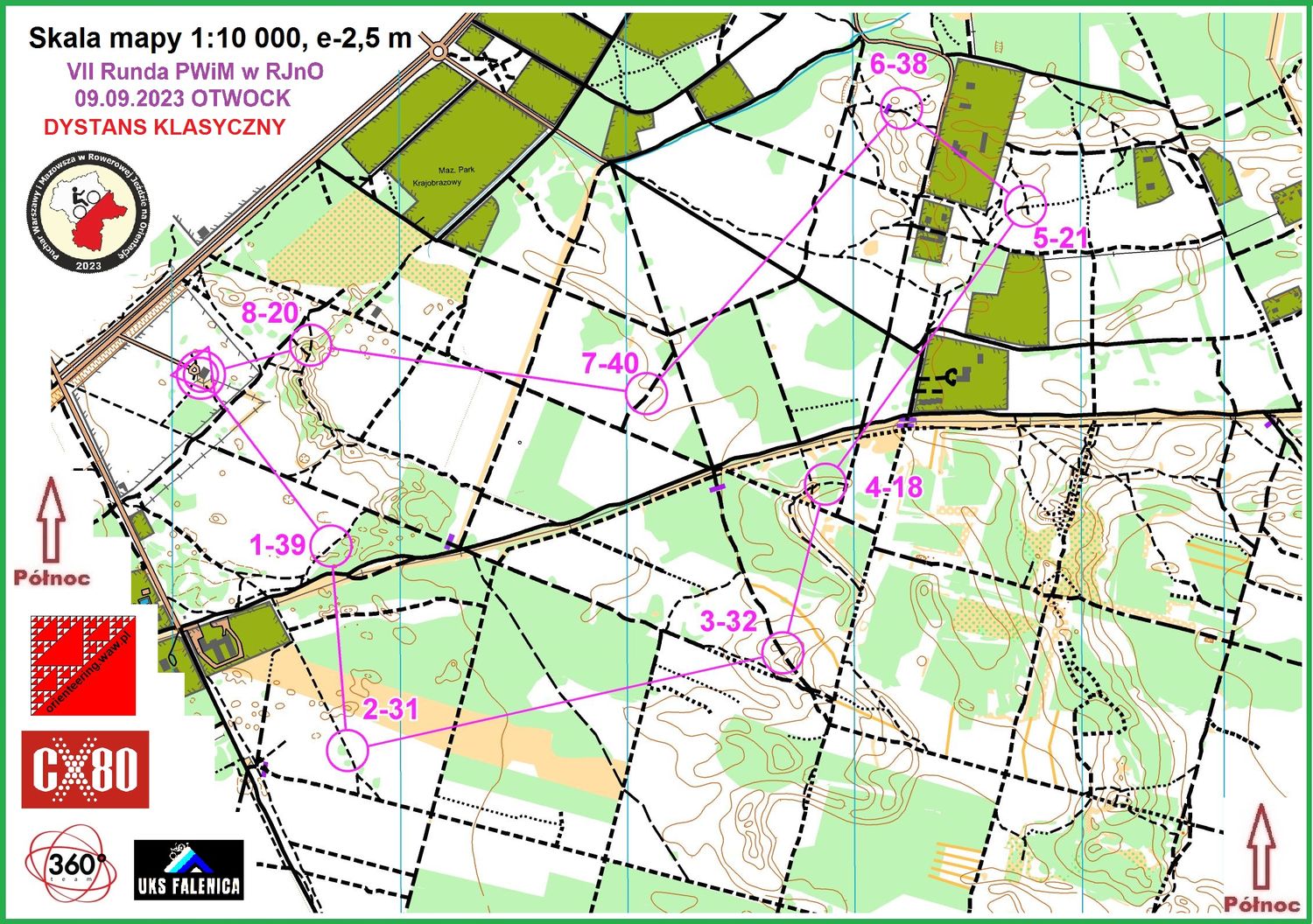
Task: Click the red orienteering.waw.pl logo
Action: point(83,666)
